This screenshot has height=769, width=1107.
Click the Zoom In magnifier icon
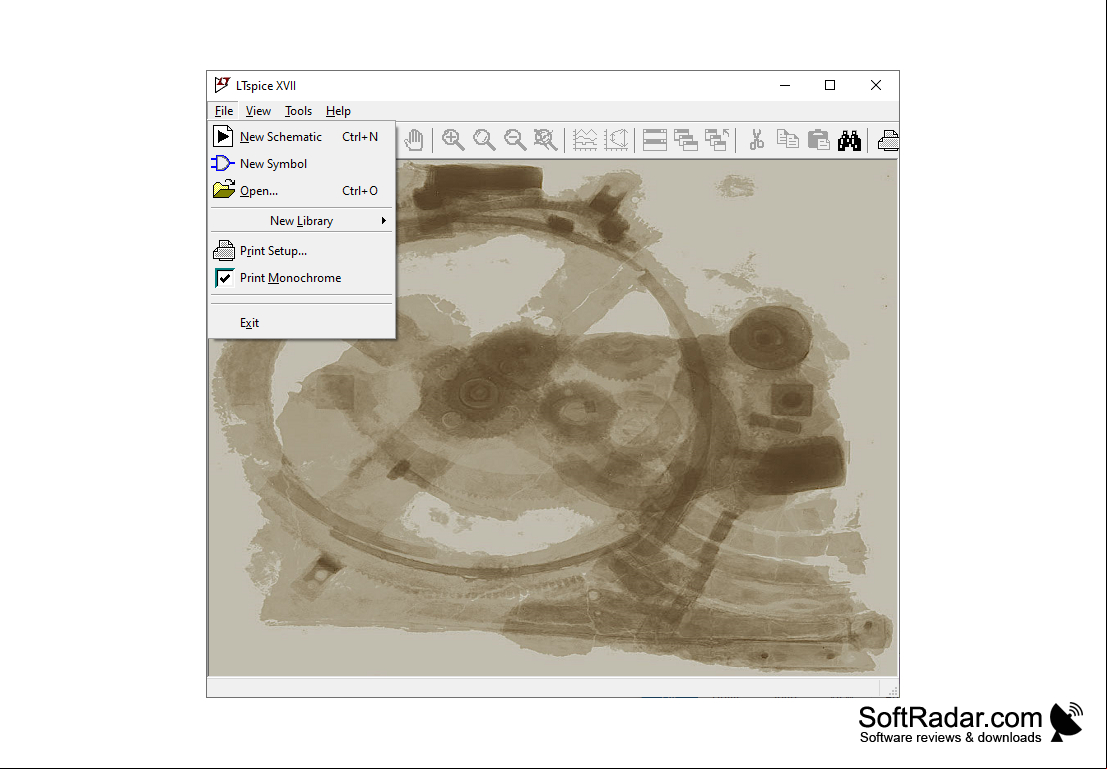click(453, 140)
